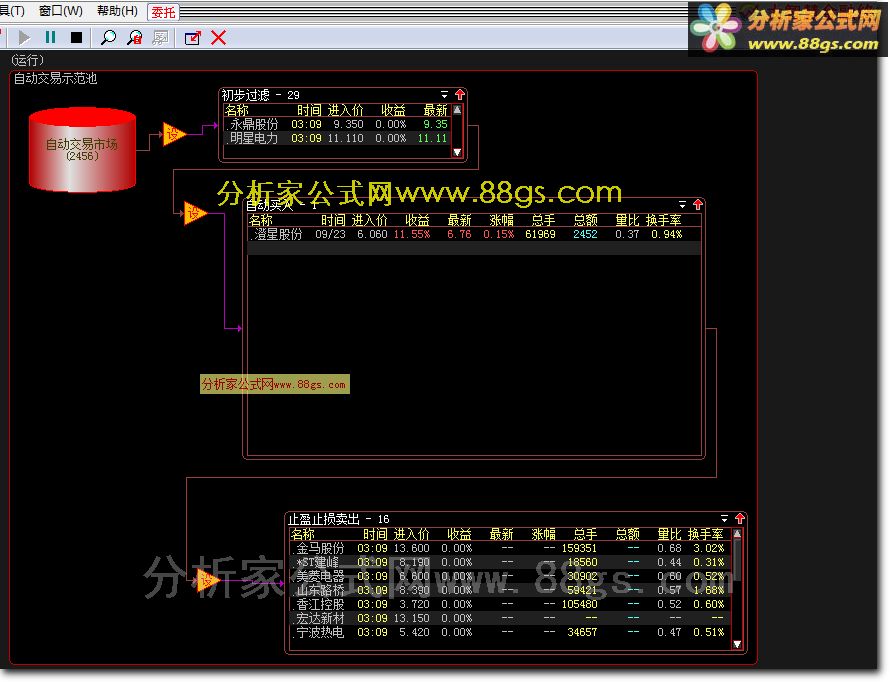Image resolution: width=890 pixels, height=682 pixels.
Task: Click 总手 column header in 自动买入
Action: coord(543,220)
